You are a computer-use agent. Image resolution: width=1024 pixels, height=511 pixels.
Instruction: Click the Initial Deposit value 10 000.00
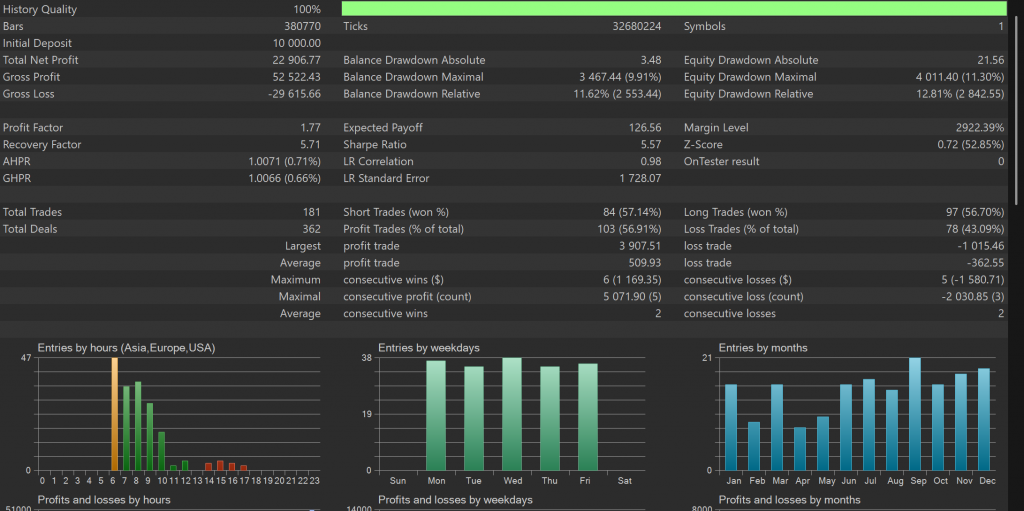tap(296, 43)
